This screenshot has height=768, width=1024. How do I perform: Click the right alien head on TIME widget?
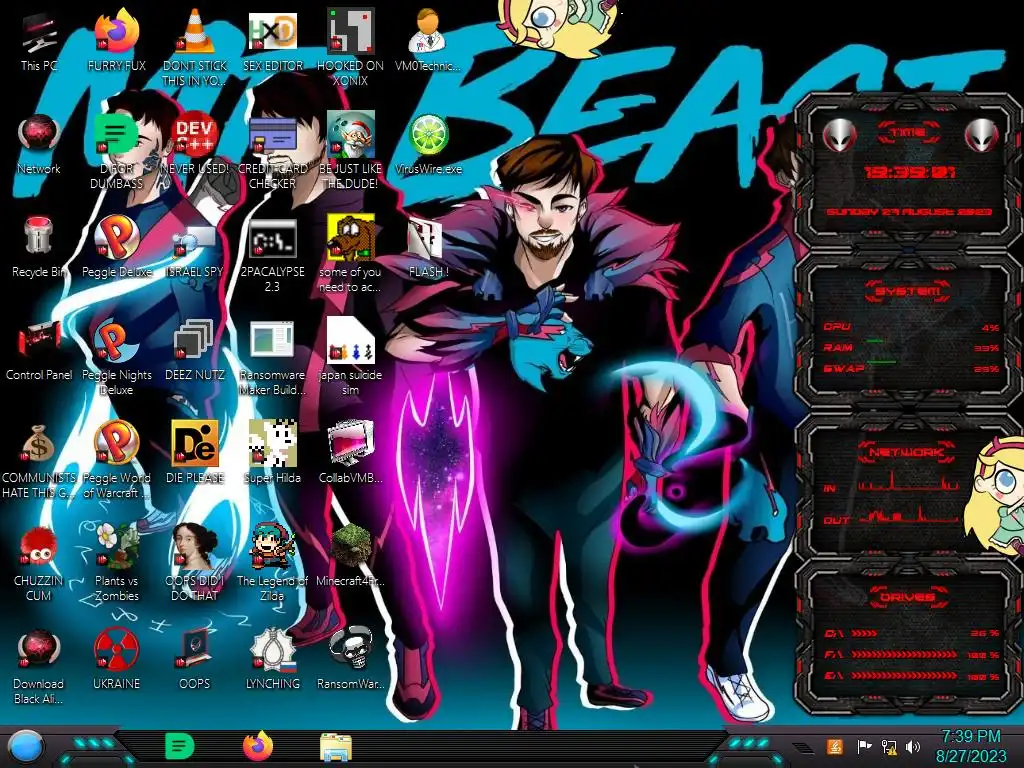point(981,135)
